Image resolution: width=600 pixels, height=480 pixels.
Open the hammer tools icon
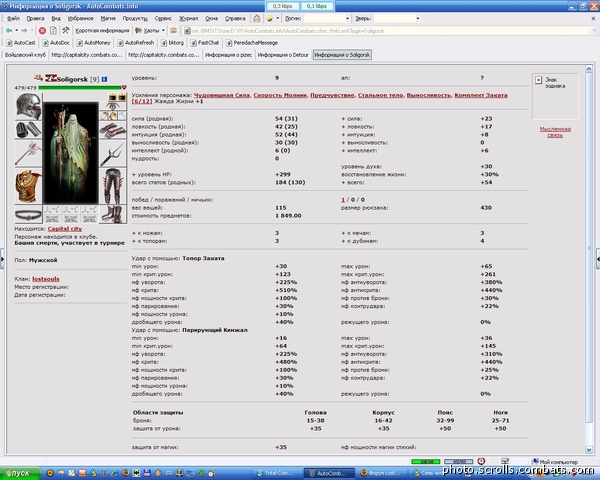coord(66,30)
